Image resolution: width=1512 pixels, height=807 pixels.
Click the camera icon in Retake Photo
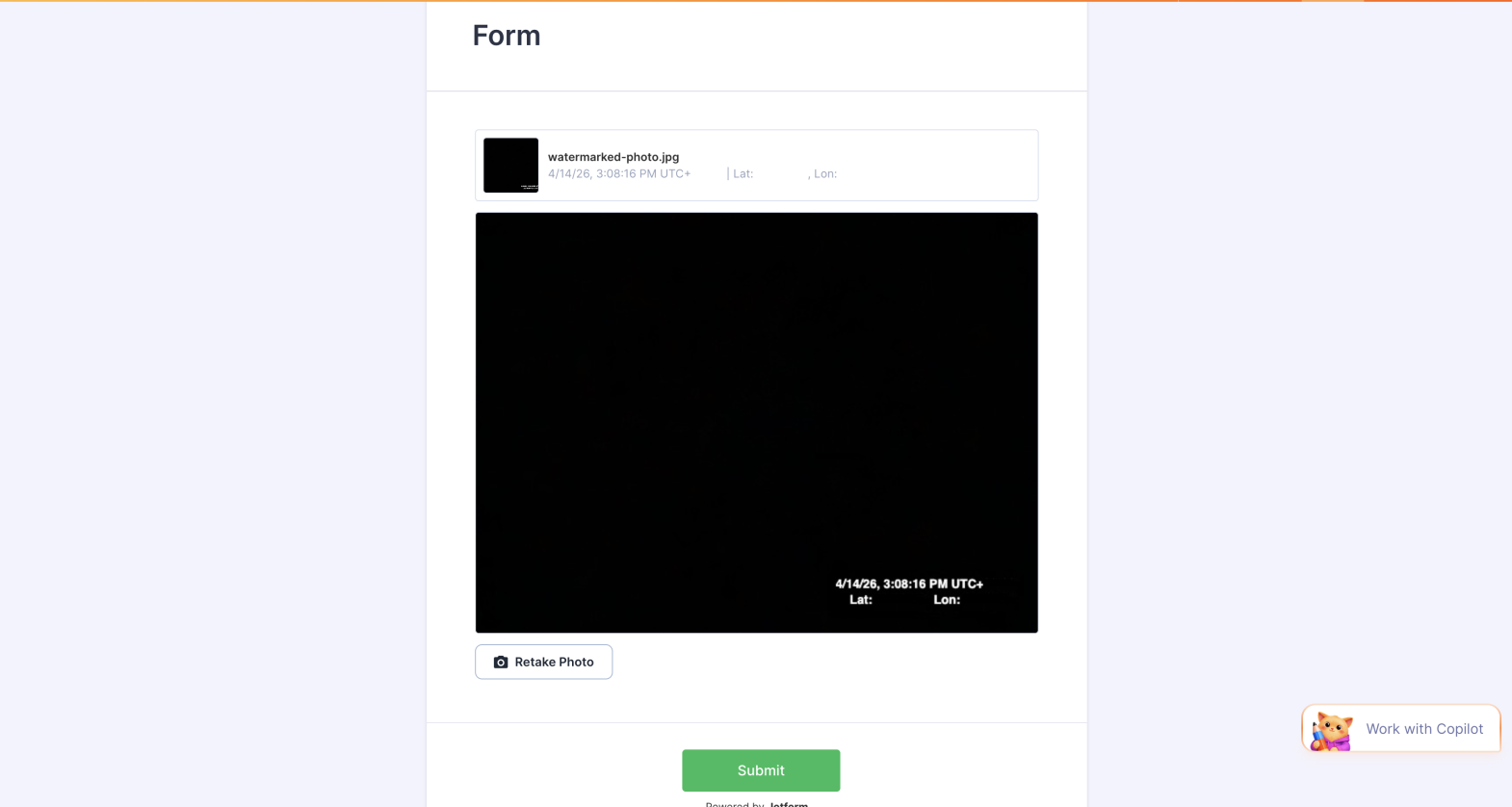click(x=501, y=663)
